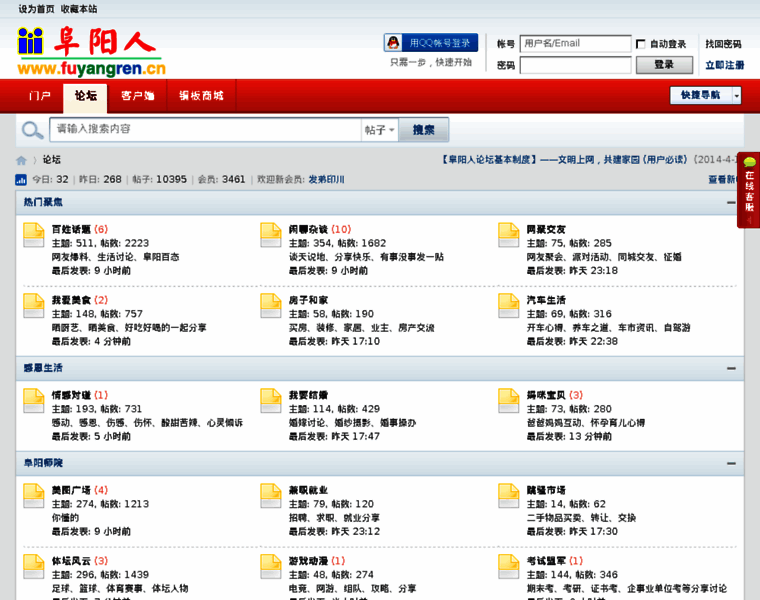Click the 立即注册 link
This screenshot has width=760, height=600.
point(723,65)
